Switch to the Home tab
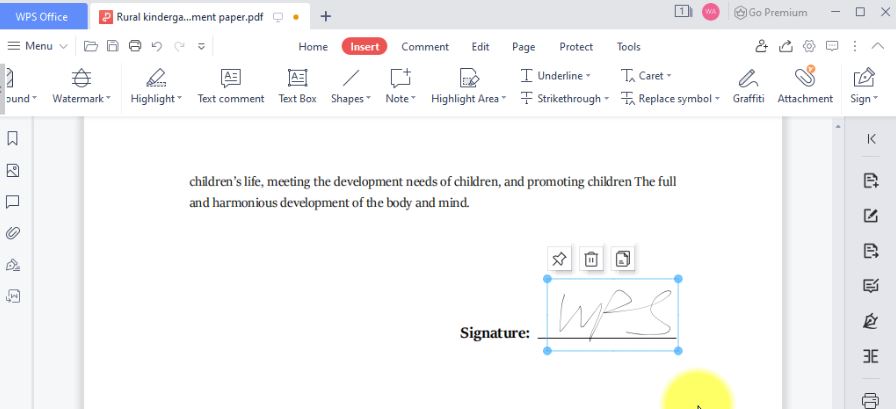 313,47
